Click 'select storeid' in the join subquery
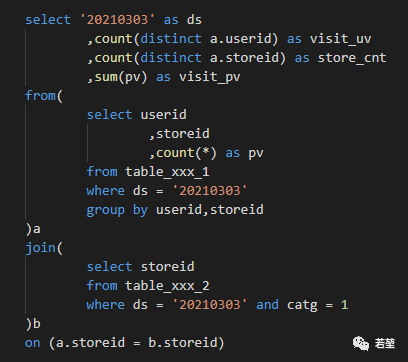Screen dimensions: 408x362 pyautogui.click(x=140, y=267)
